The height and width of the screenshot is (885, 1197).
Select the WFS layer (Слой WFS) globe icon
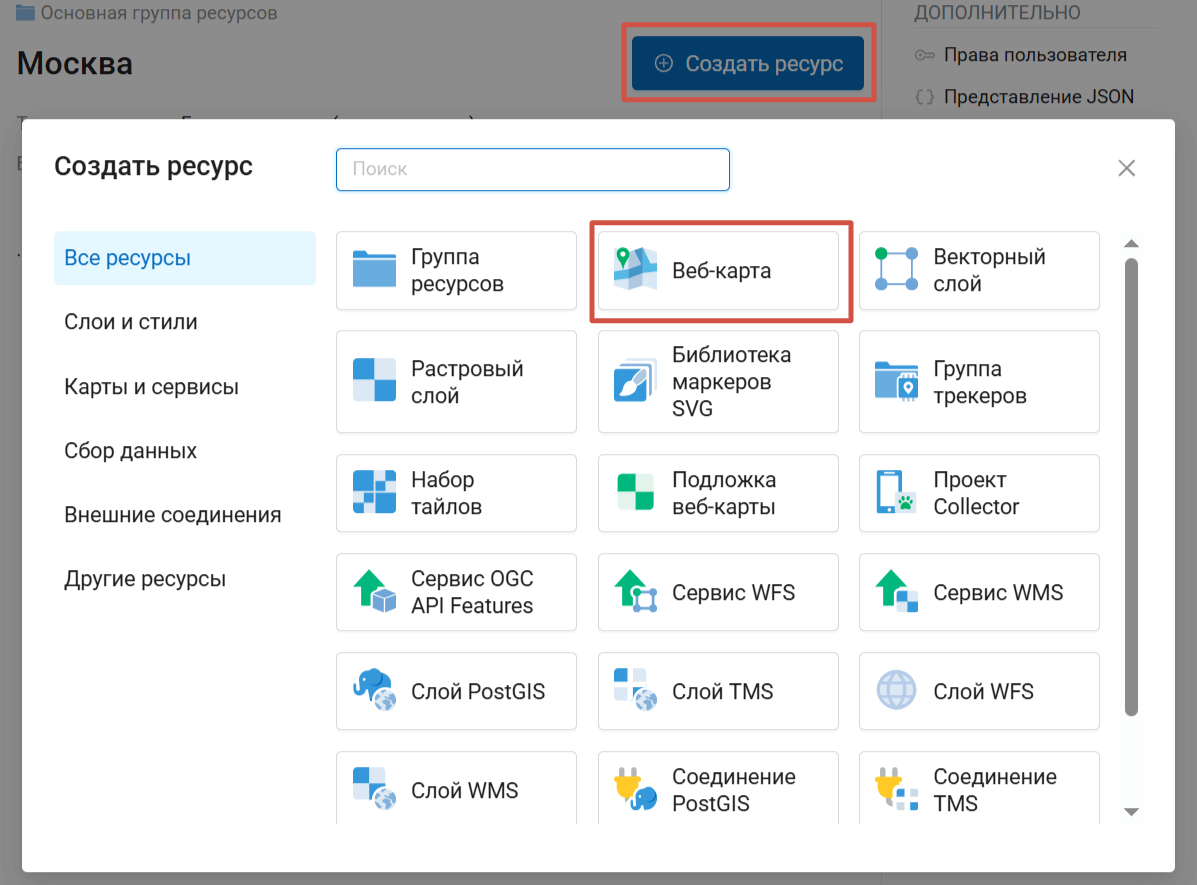896,691
